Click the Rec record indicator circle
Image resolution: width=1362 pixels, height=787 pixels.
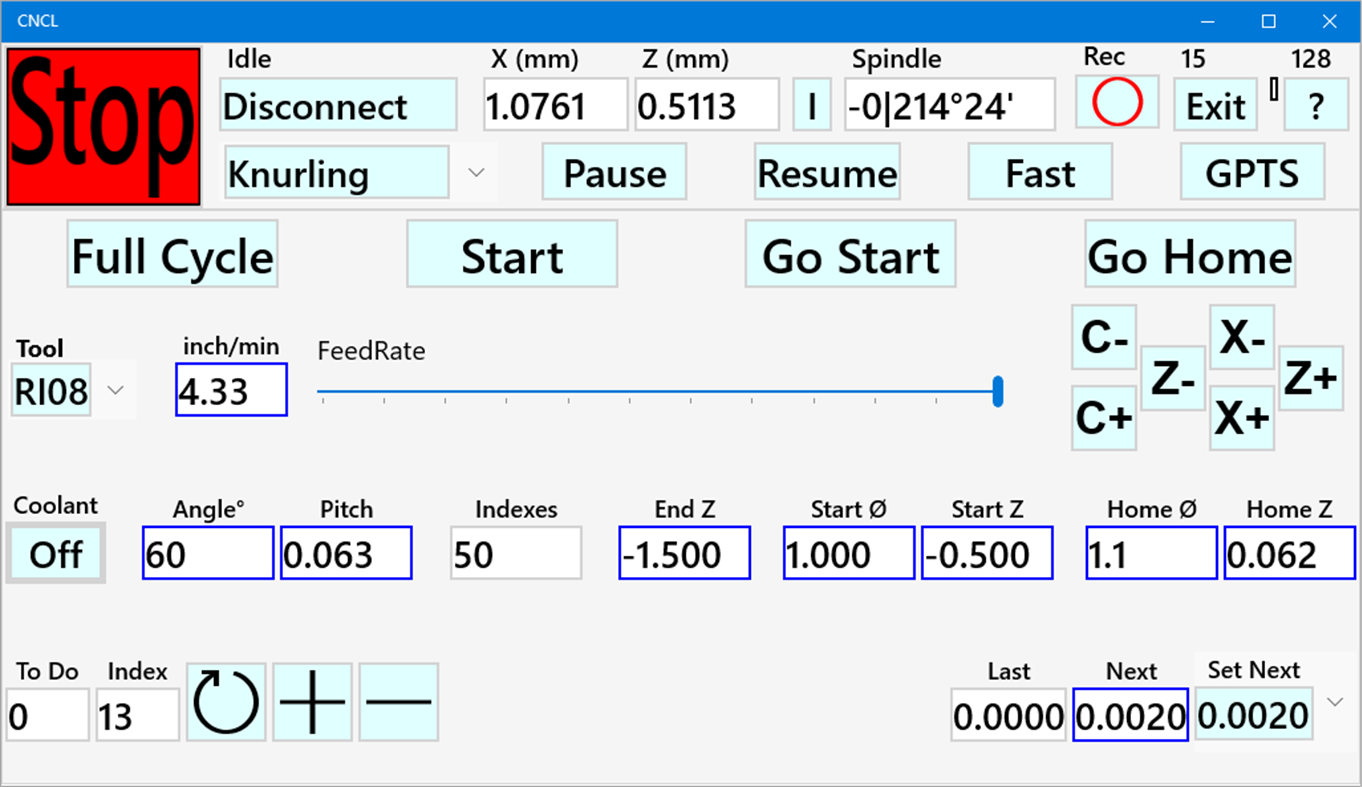pos(1116,102)
